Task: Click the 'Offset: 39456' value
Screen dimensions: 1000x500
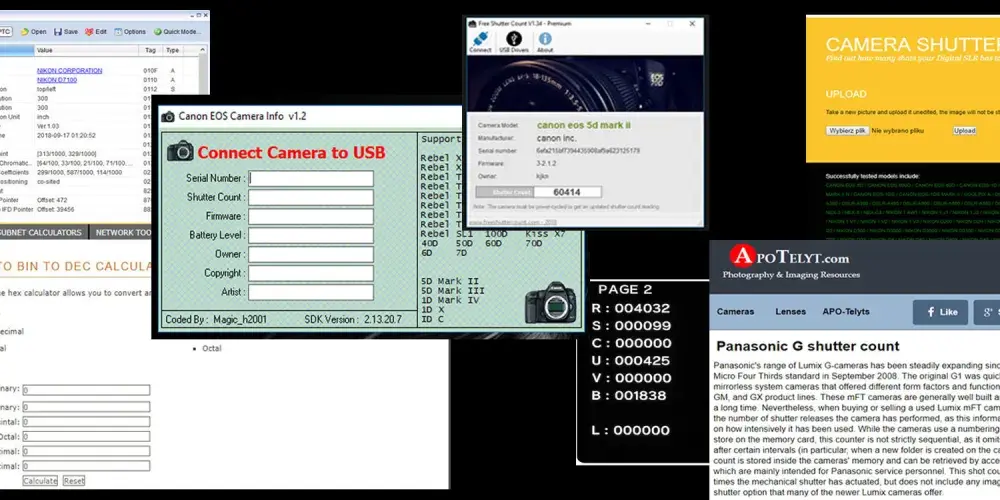Action: tap(55, 209)
